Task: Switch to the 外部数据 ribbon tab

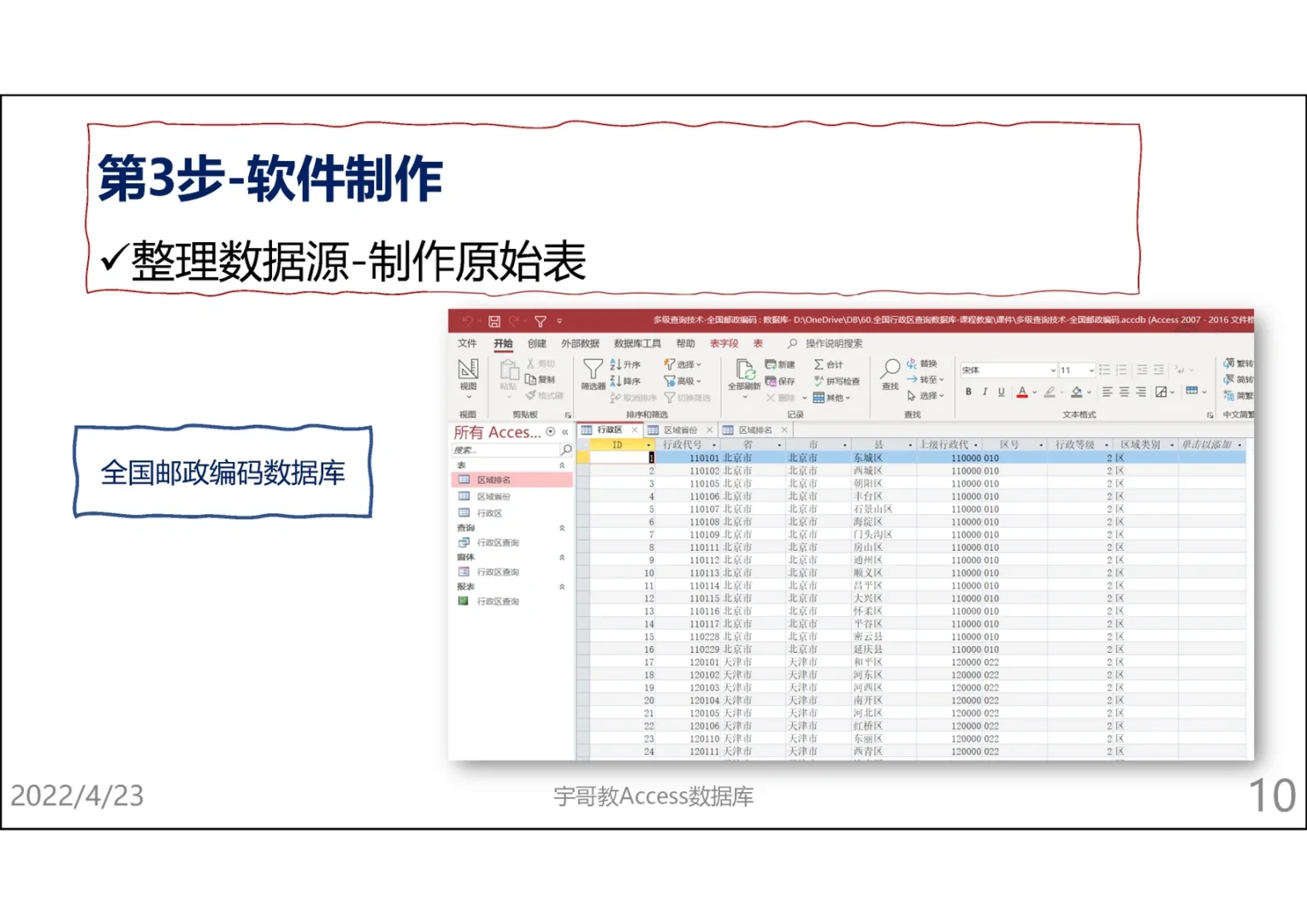Action: [x=580, y=343]
